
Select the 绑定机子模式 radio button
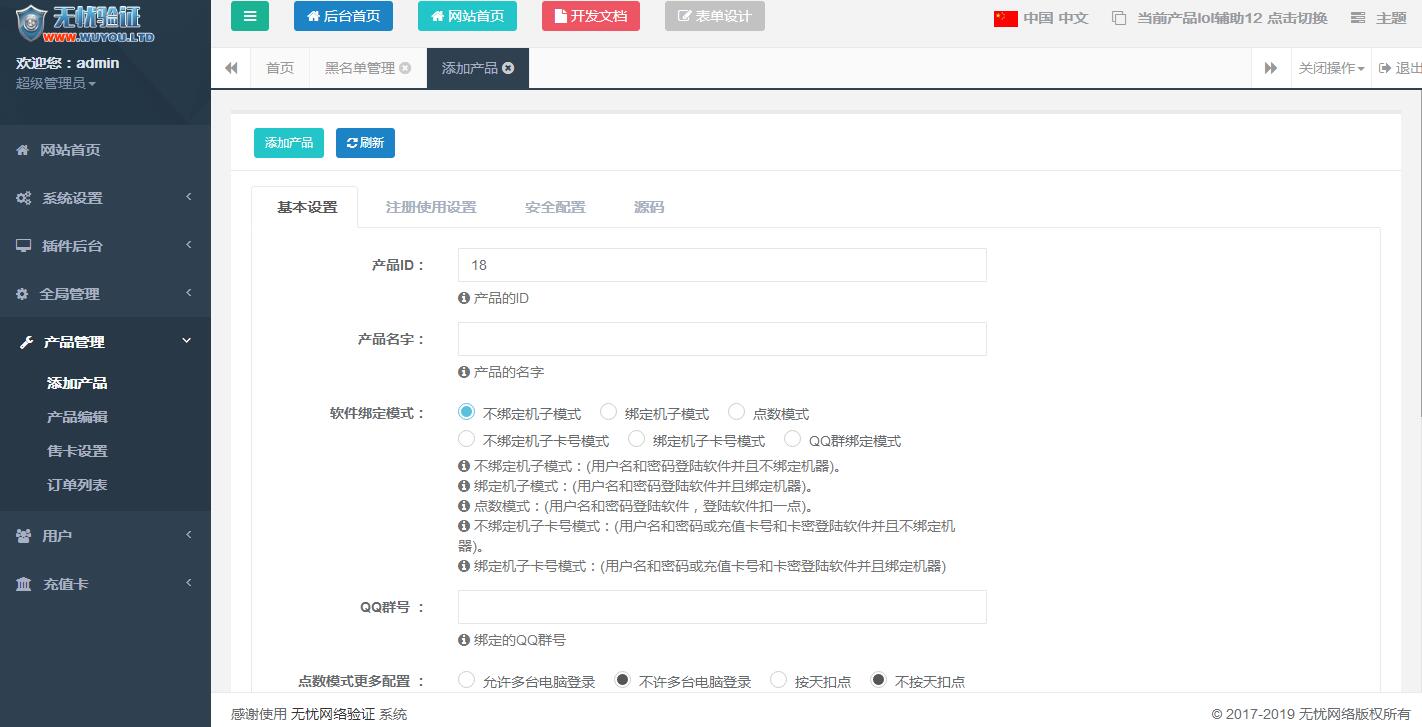tap(608, 412)
